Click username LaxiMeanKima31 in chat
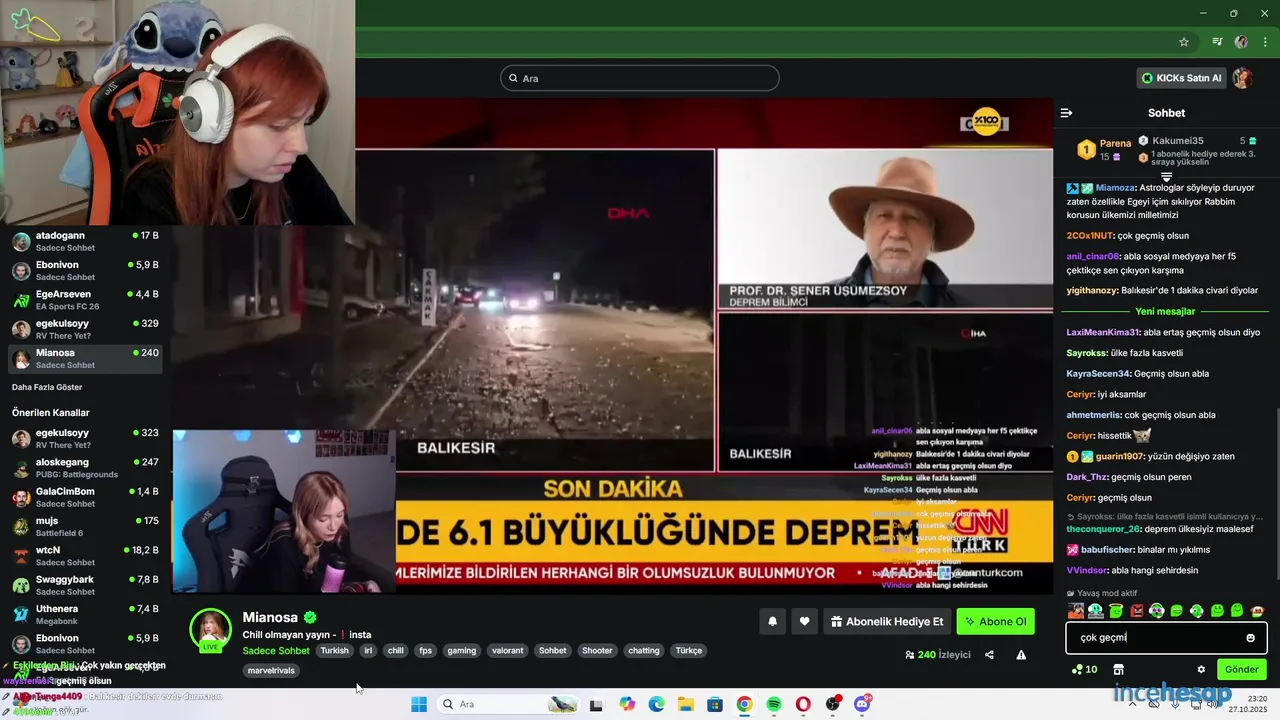 1103,332
